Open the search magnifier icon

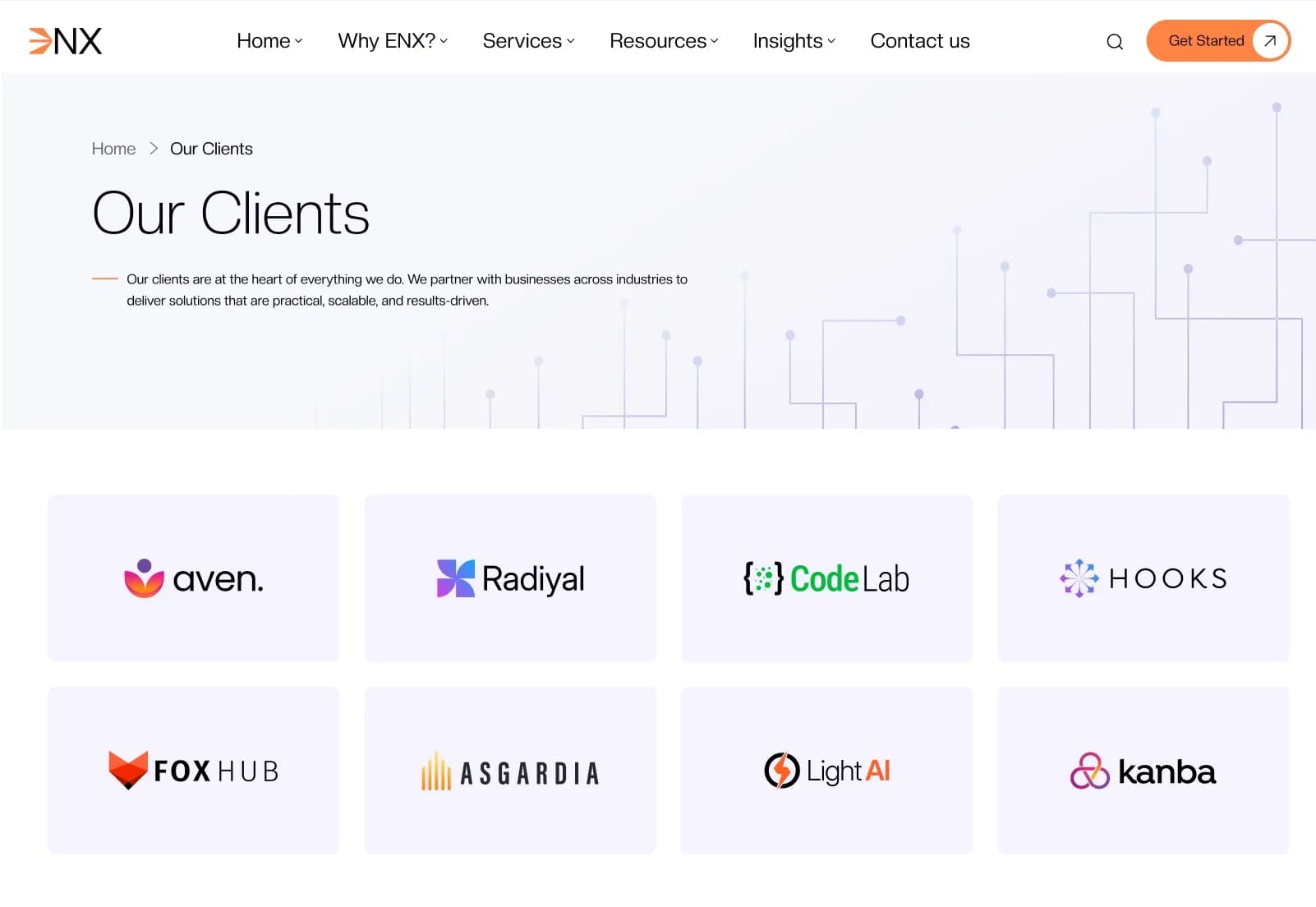coord(1115,42)
